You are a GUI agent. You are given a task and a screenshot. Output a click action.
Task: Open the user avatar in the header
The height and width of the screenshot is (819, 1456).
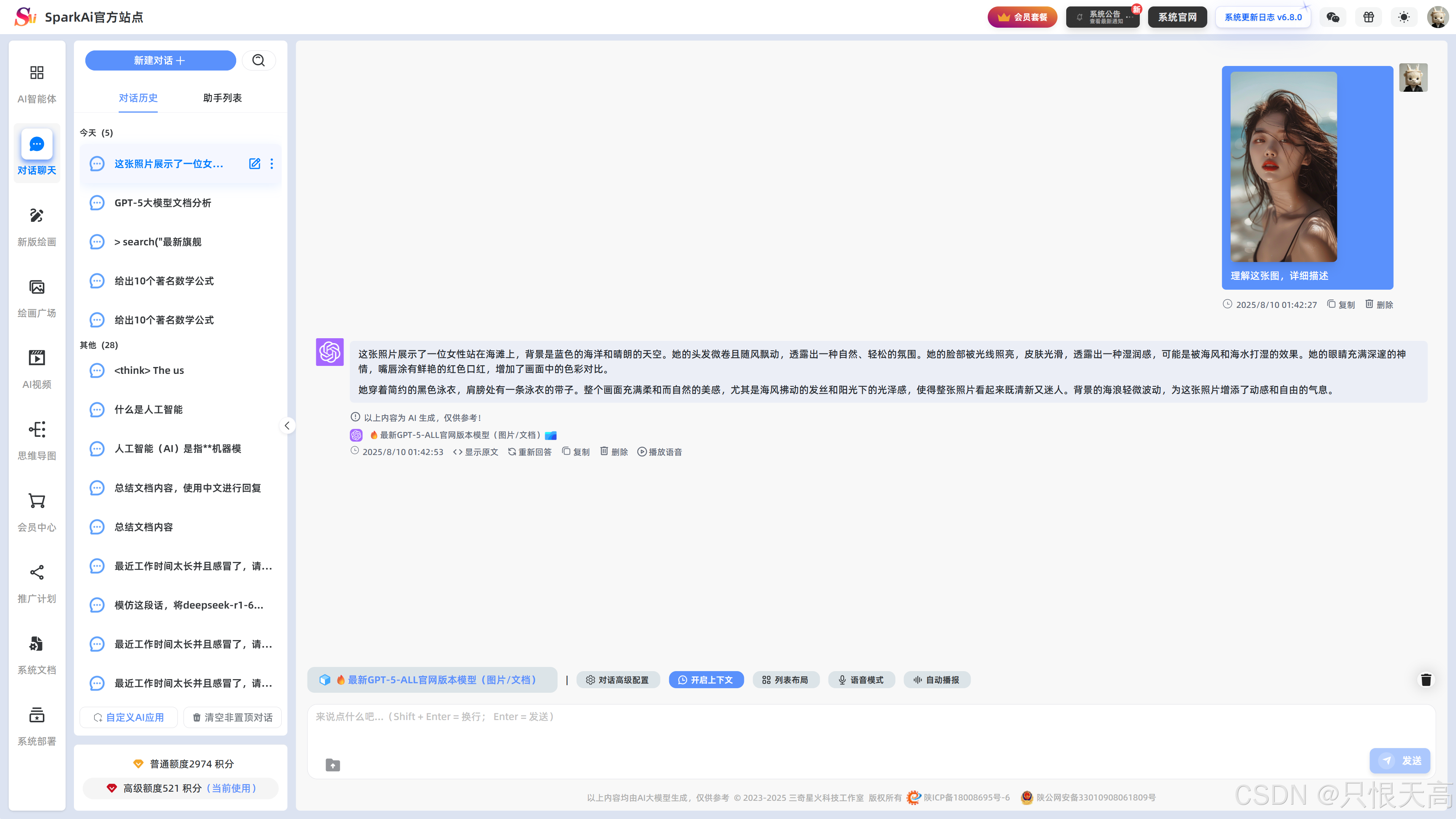click(x=1437, y=17)
